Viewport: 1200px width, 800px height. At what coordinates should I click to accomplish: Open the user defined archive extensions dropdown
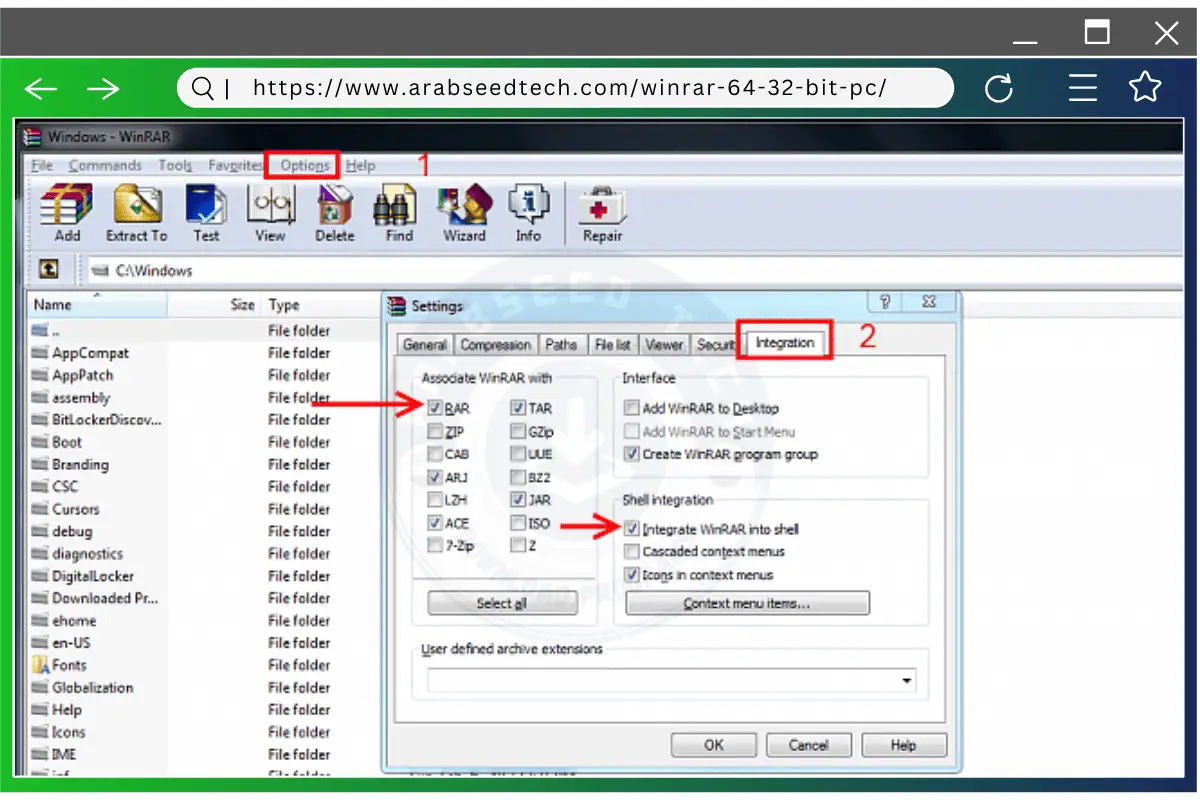[x=908, y=680]
